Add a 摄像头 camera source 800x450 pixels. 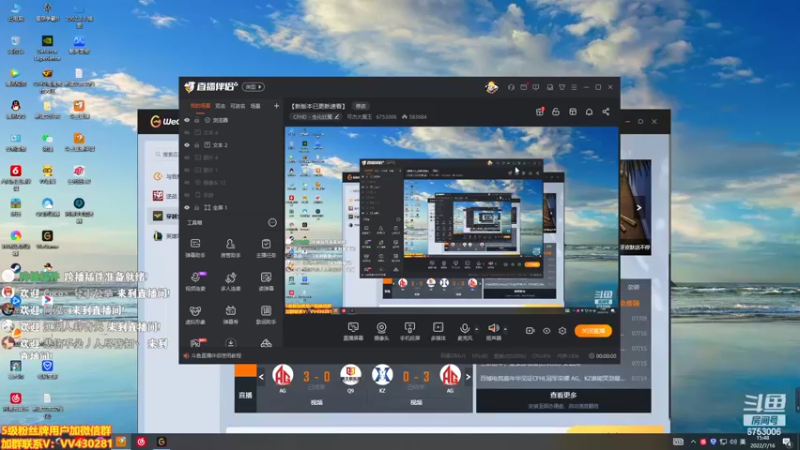pos(381,331)
